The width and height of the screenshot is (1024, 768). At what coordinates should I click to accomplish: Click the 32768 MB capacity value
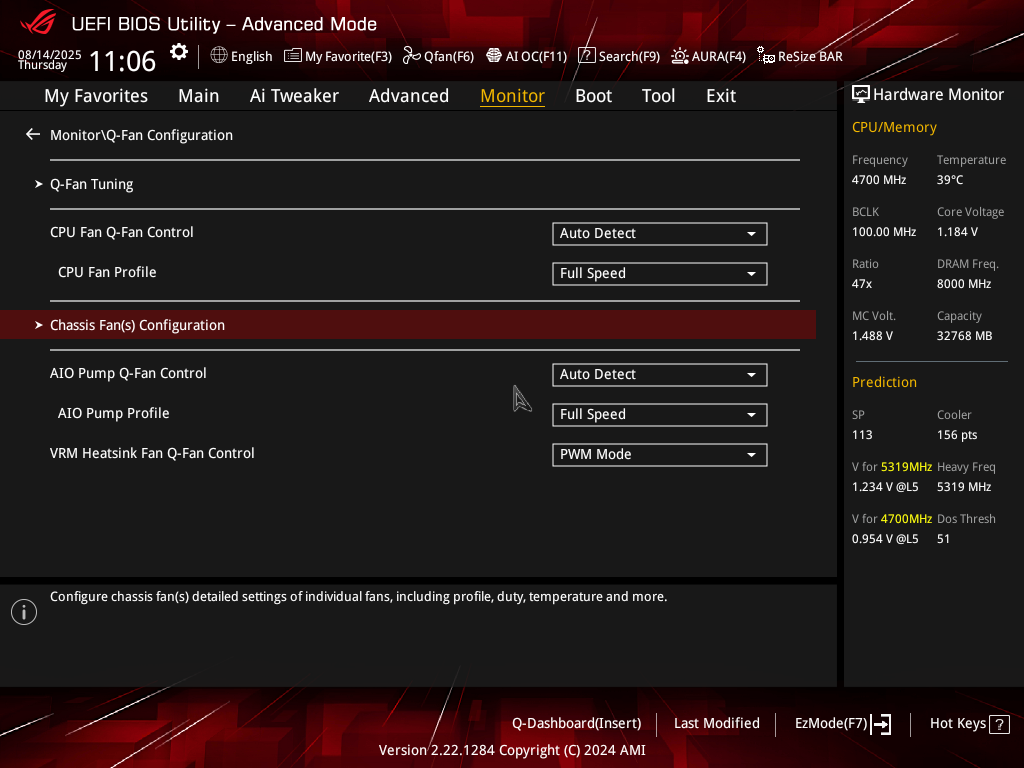click(x=965, y=336)
